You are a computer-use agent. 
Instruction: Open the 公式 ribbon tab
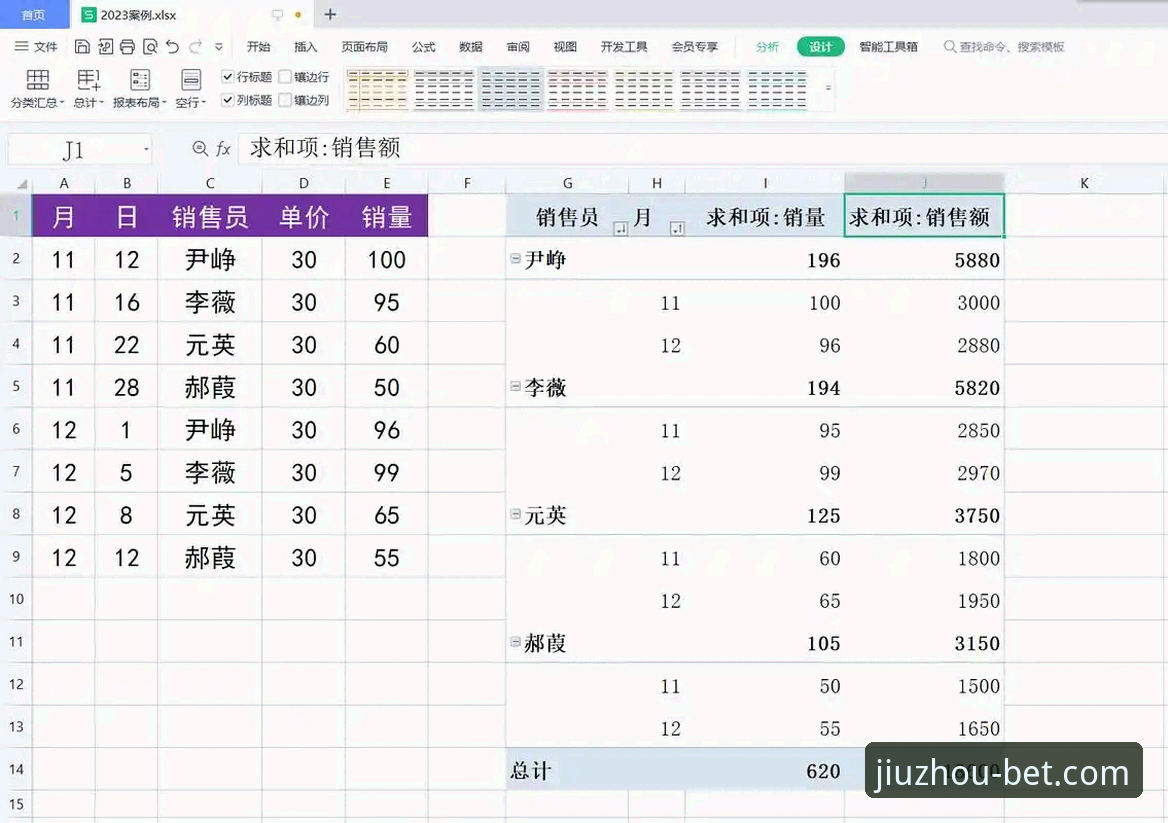pyautogui.click(x=423, y=47)
